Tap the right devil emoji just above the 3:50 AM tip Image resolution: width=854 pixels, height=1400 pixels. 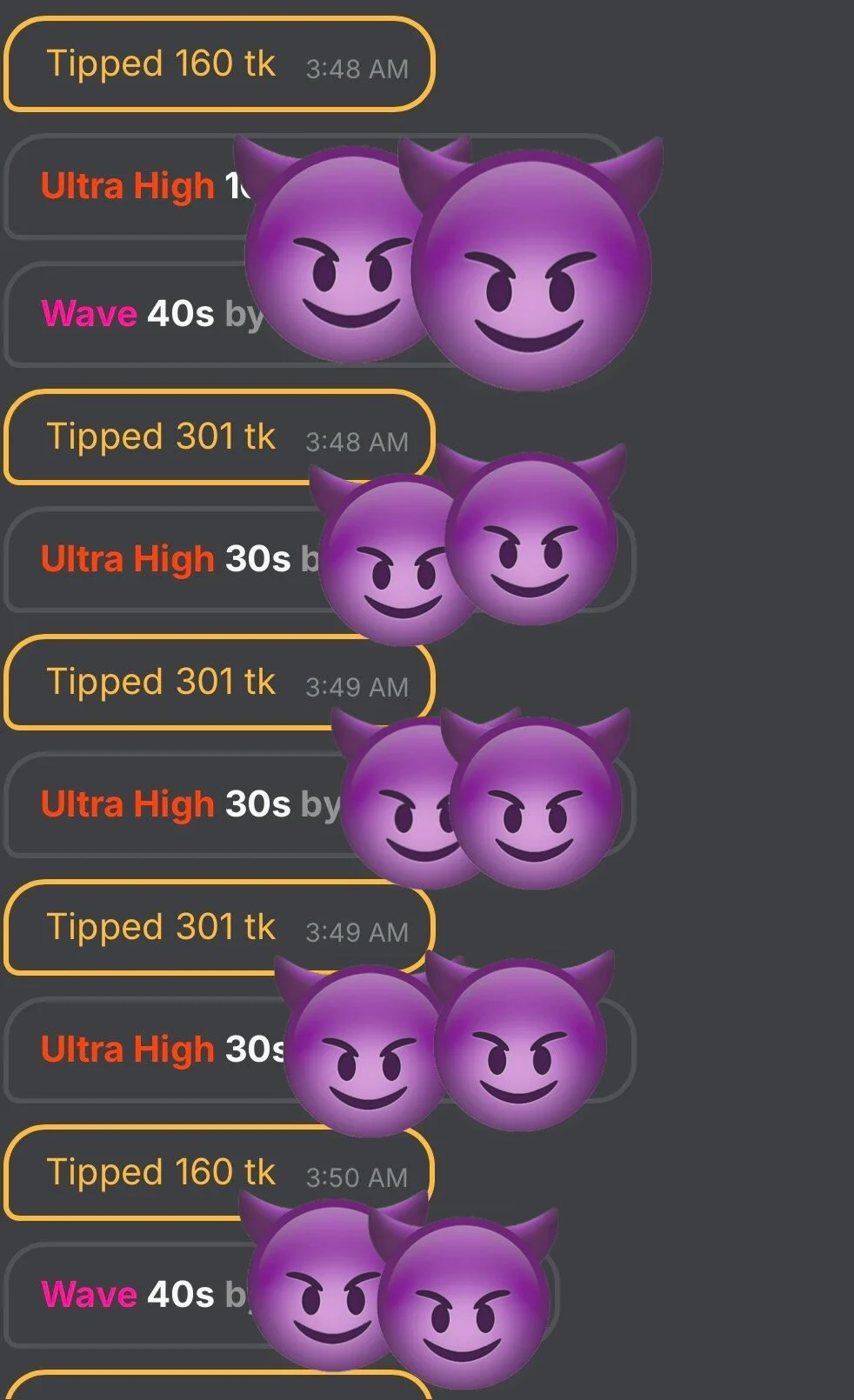(x=520, y=1042)
